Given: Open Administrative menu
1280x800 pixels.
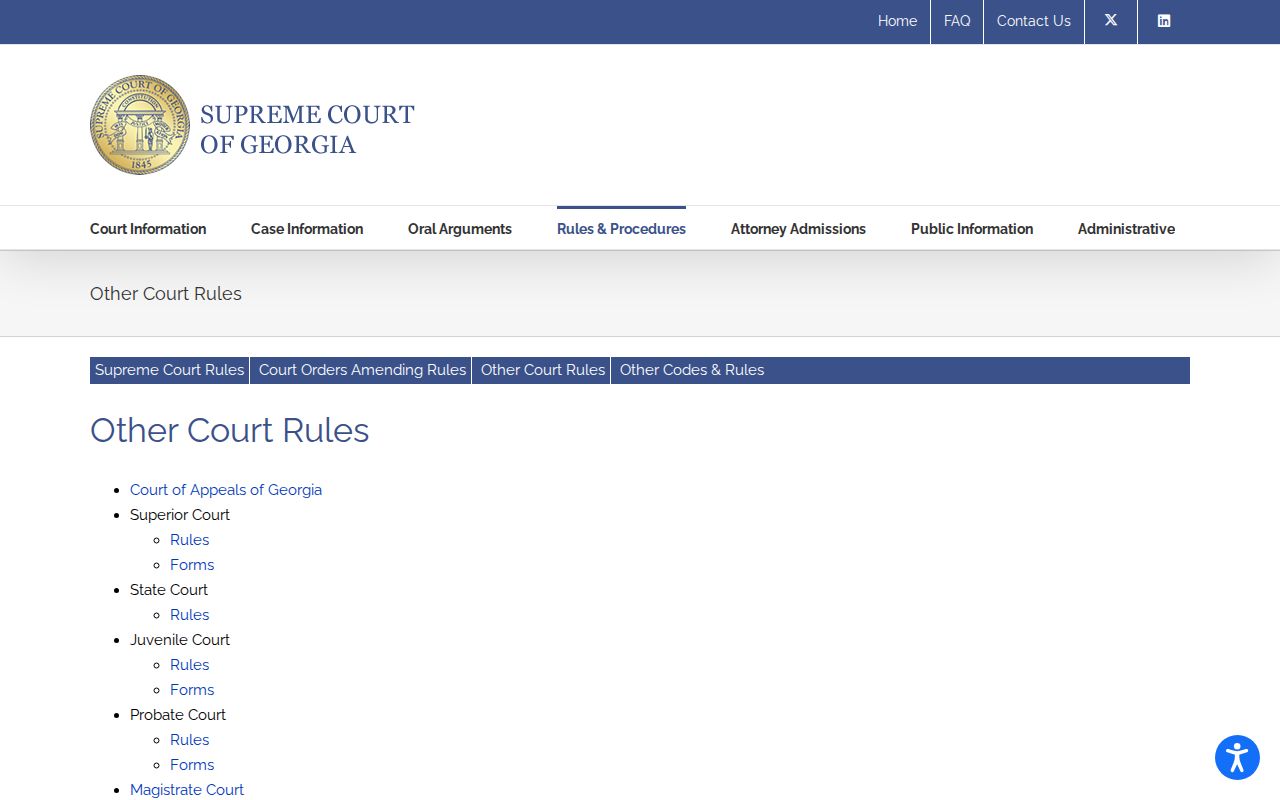Looking at the screenshot, I should tap(1126, 229).
